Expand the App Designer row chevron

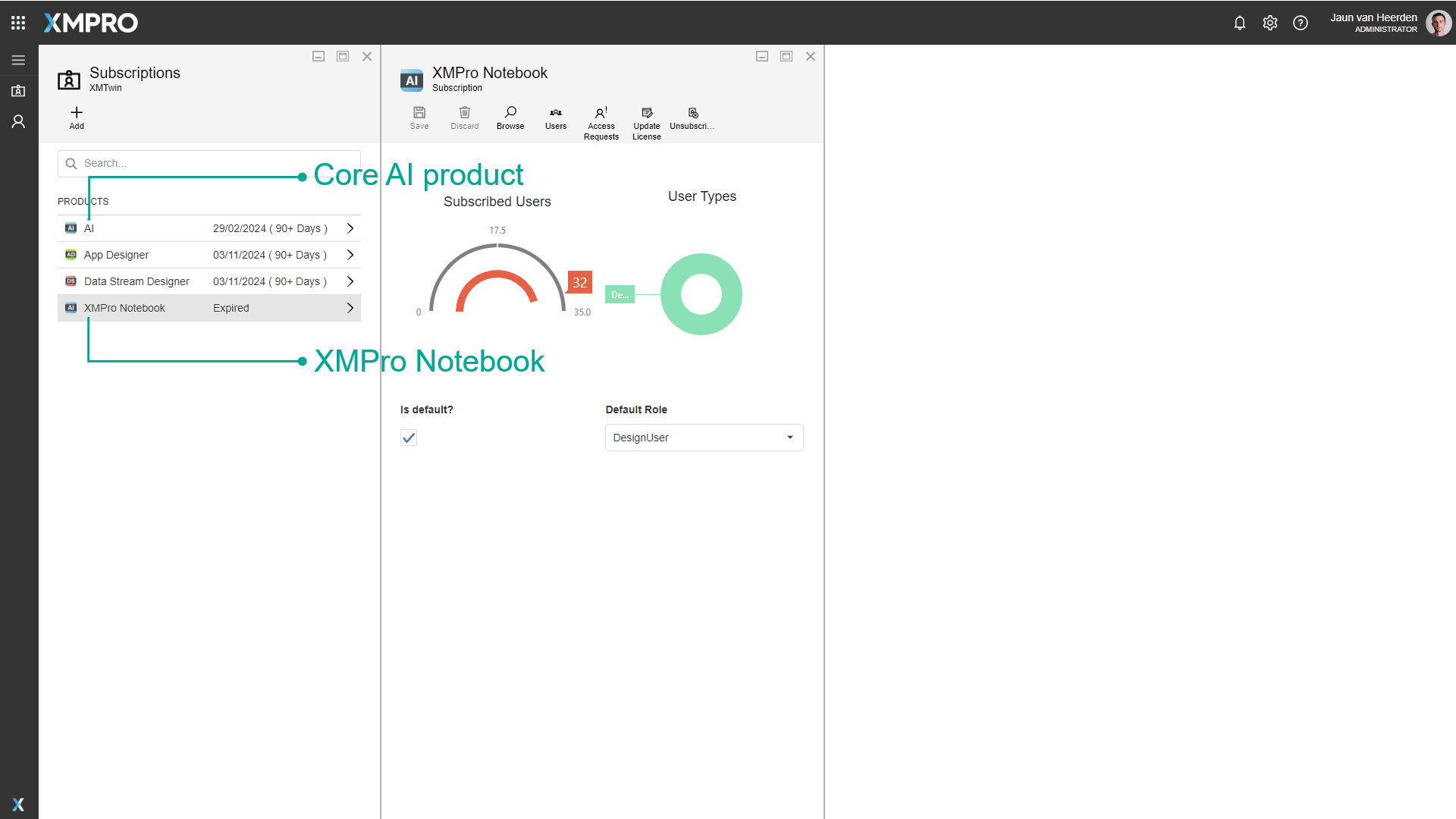(350, 255)
